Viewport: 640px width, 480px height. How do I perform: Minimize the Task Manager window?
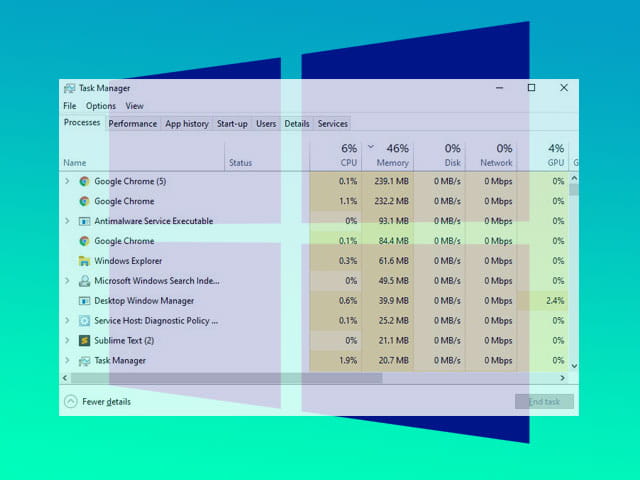500,88
